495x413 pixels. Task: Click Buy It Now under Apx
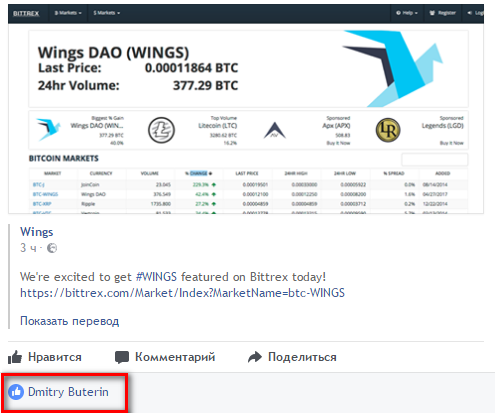click(338, 143)
